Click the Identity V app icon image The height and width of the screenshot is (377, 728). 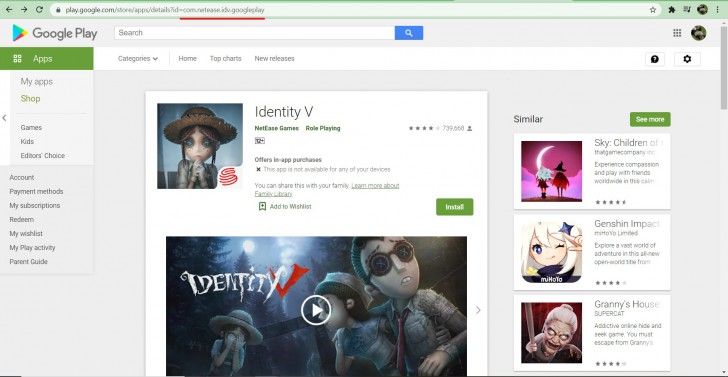point(200,146)
